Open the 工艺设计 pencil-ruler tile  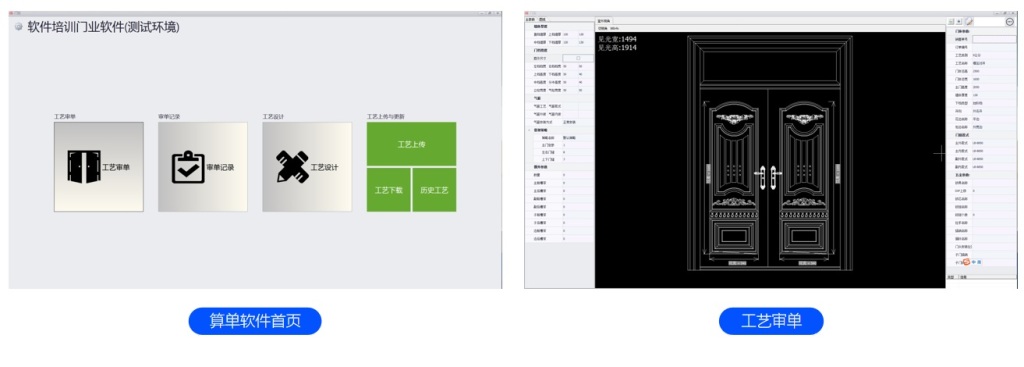point(307,167)
